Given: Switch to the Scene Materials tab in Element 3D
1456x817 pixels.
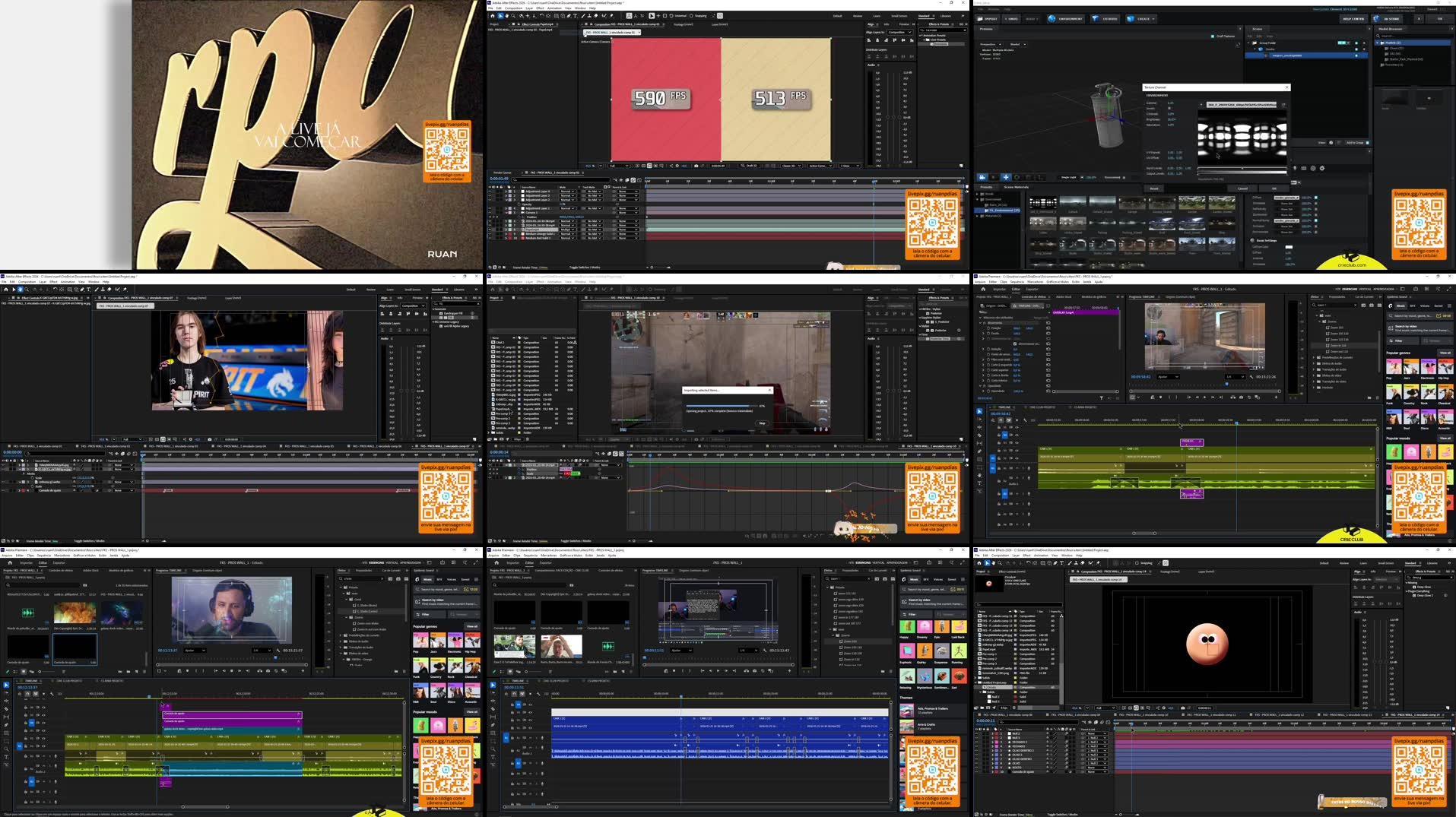Looking at the screenshot, I should (1015, 187).
